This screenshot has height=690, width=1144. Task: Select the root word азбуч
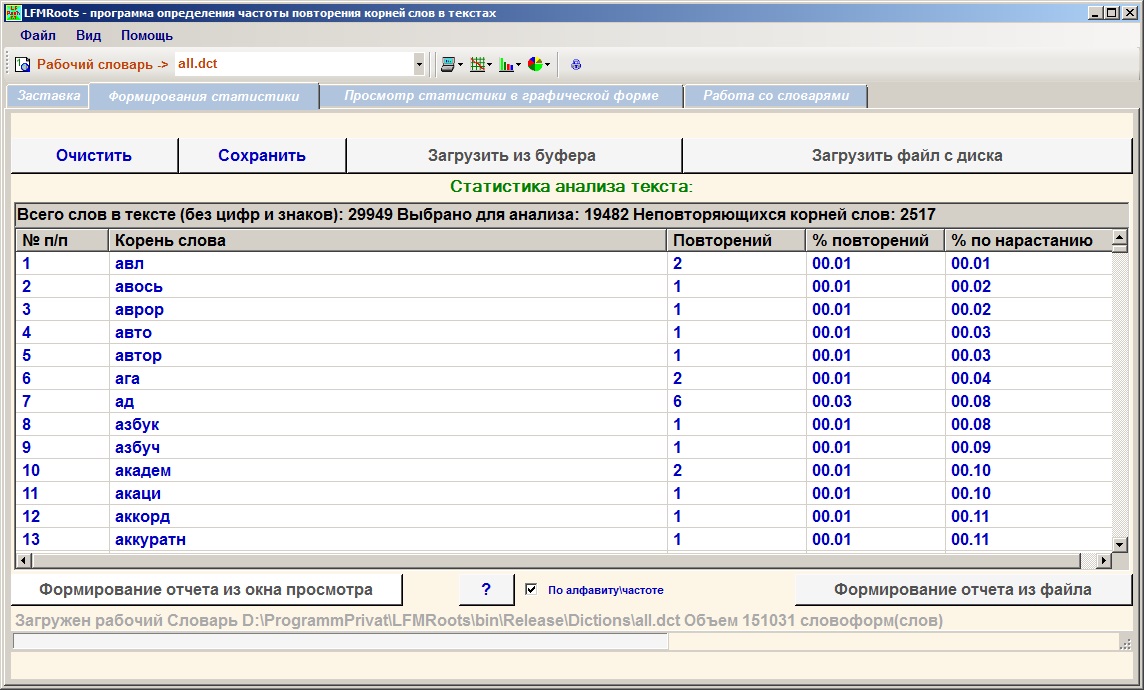tap(137, 447)
